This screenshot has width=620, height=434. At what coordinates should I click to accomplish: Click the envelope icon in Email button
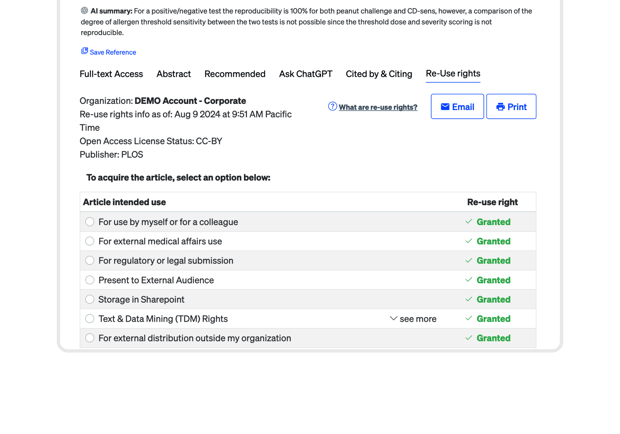(x=445, y=107)
